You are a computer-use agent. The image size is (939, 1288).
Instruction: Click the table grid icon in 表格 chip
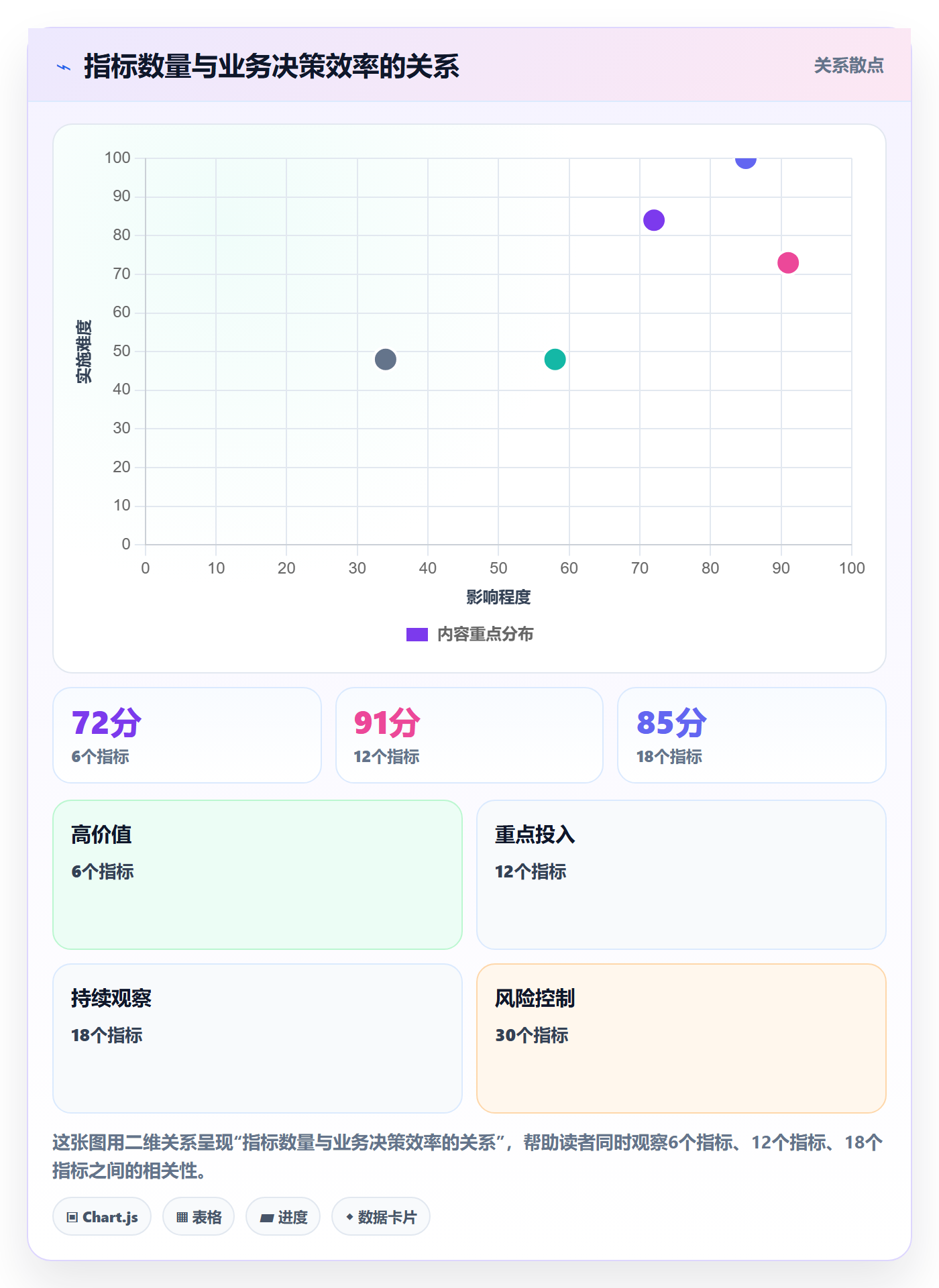tap(182, 1218)
